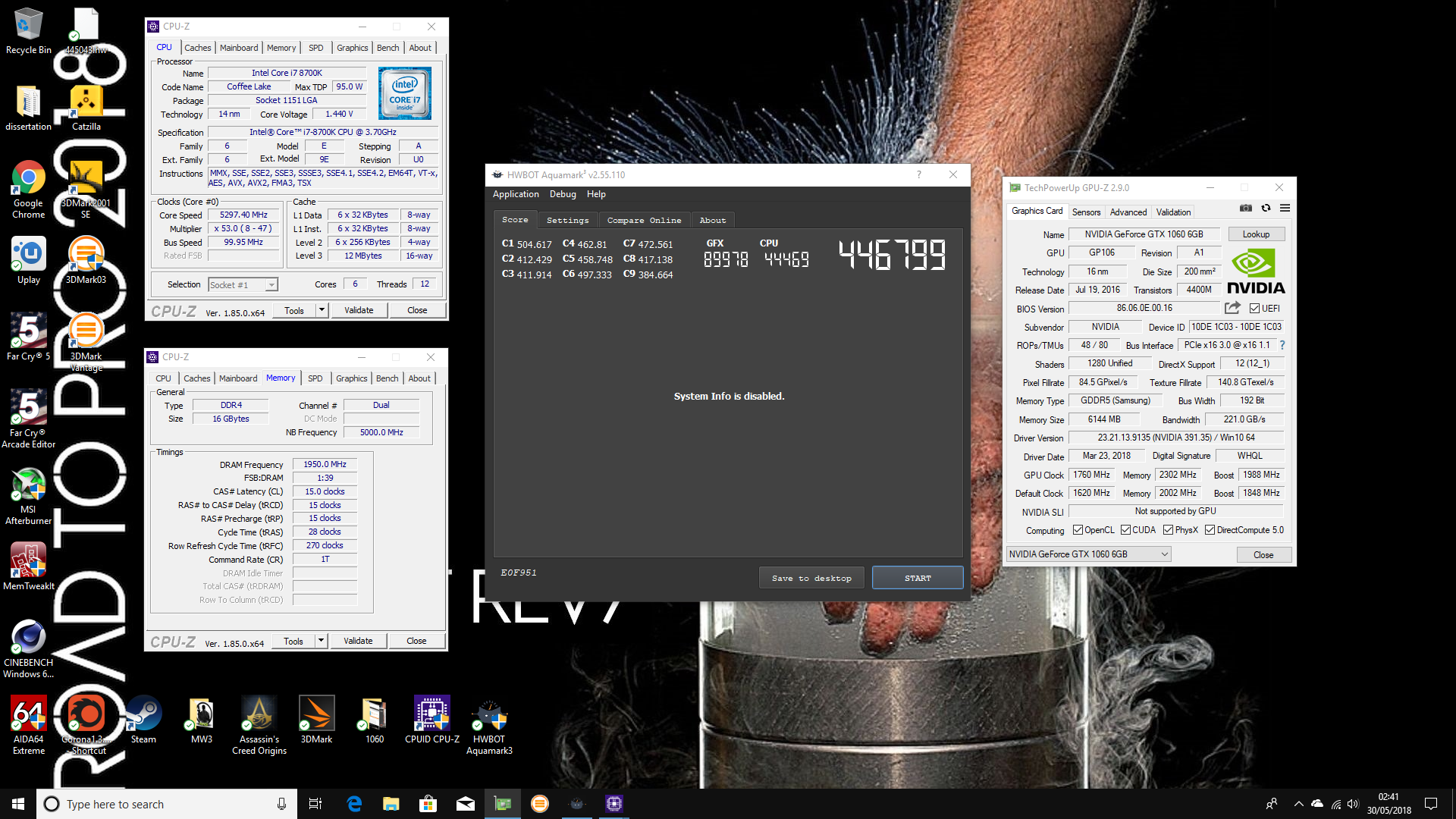Switch to Caches tab in top CPU-Z

click(197, 48)
